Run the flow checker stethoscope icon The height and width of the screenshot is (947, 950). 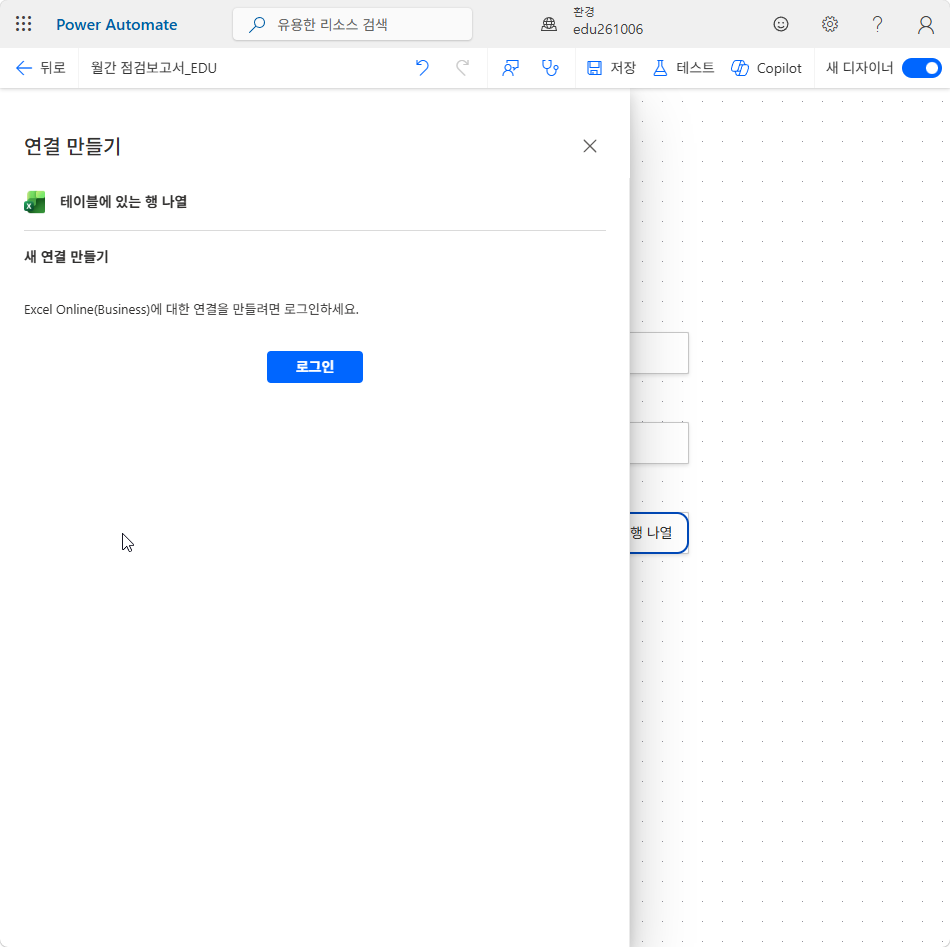point(550,68)
